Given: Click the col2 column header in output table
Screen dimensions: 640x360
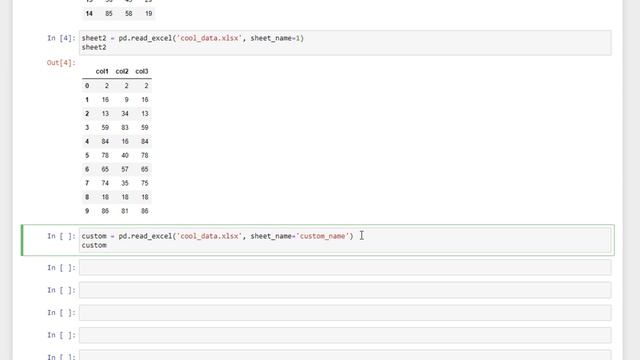Looking at the screenshot, I should pyautogui.click(x=122, y=71).
